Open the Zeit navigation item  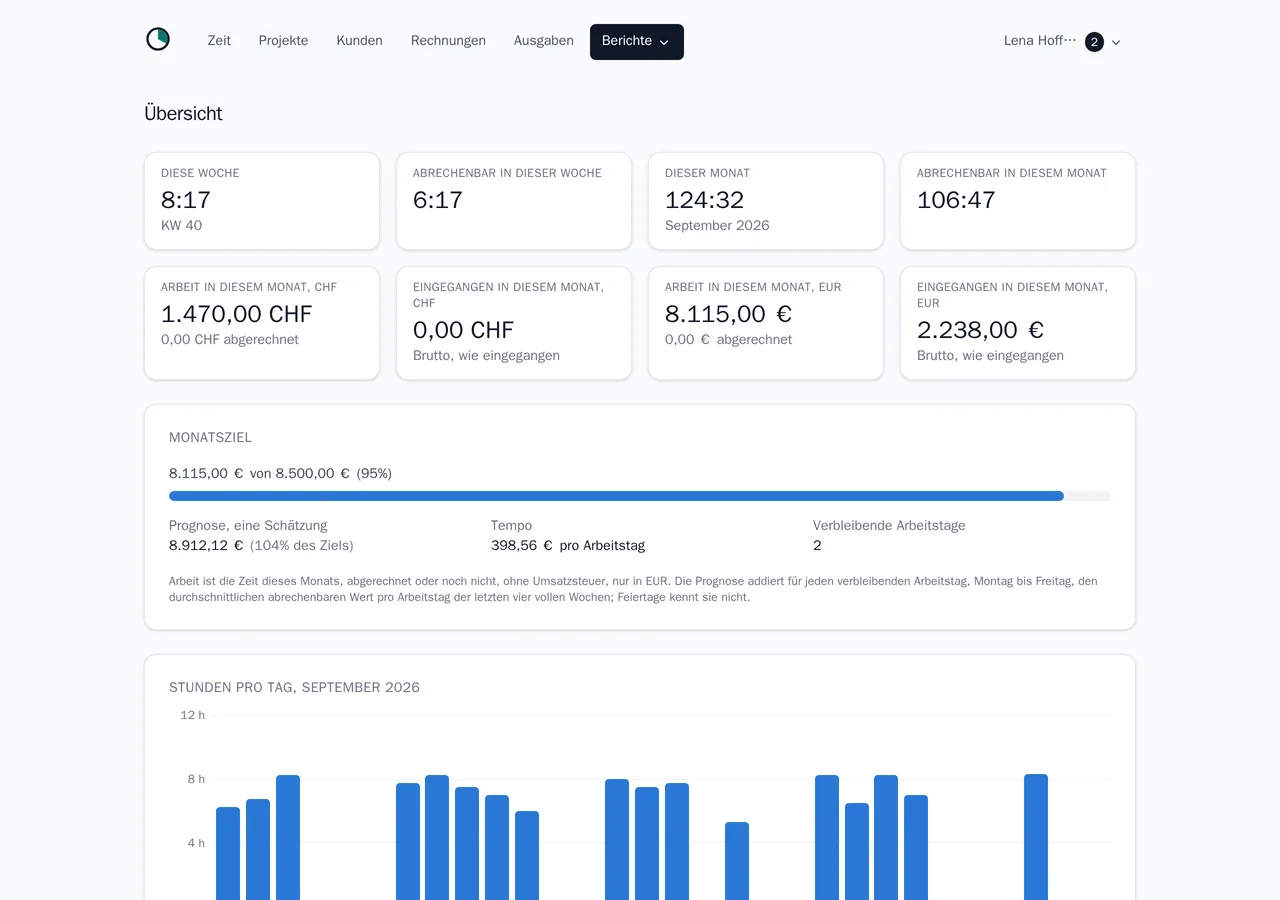tap(219, 41)
